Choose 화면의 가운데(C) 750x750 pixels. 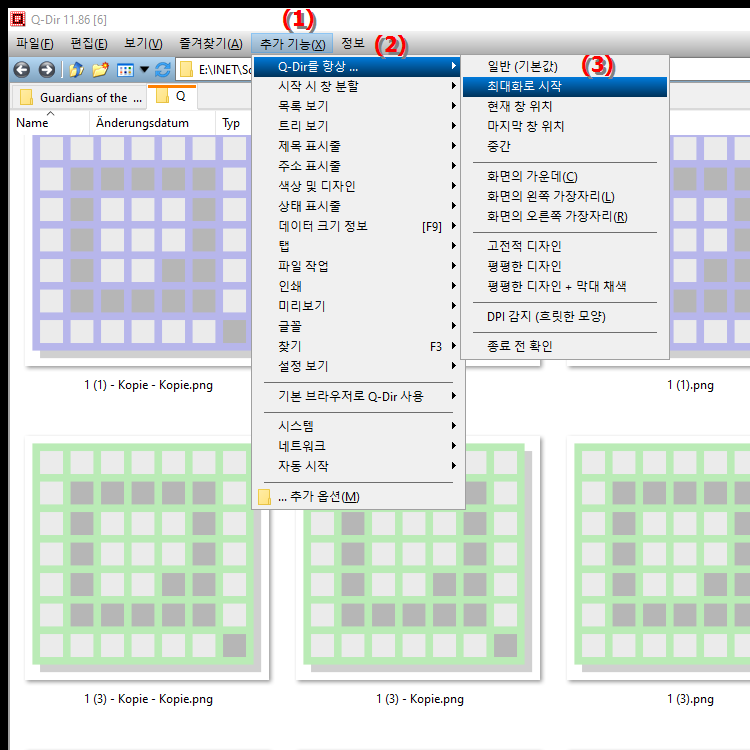[564, 176]
